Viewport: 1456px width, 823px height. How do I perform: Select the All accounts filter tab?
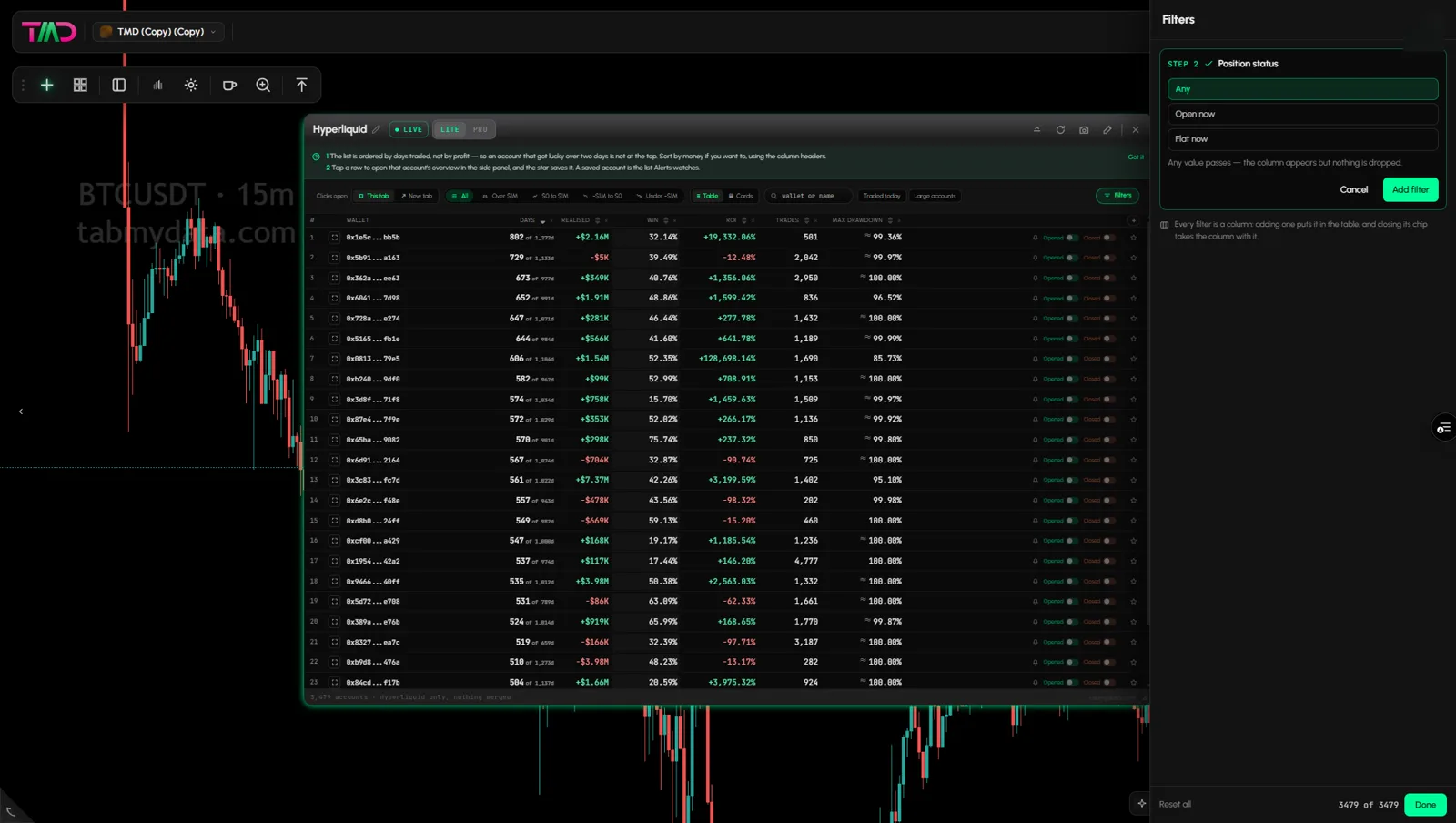(460, 196)
